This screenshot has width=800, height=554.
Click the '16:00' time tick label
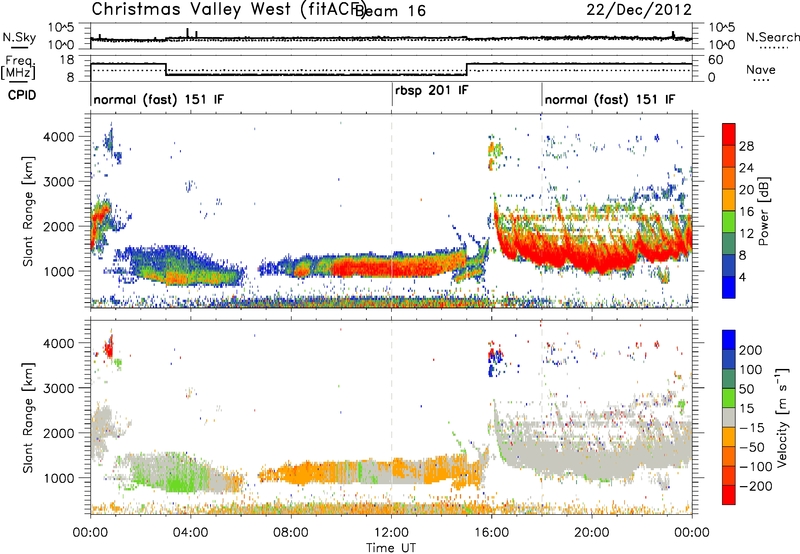point(491,533)
